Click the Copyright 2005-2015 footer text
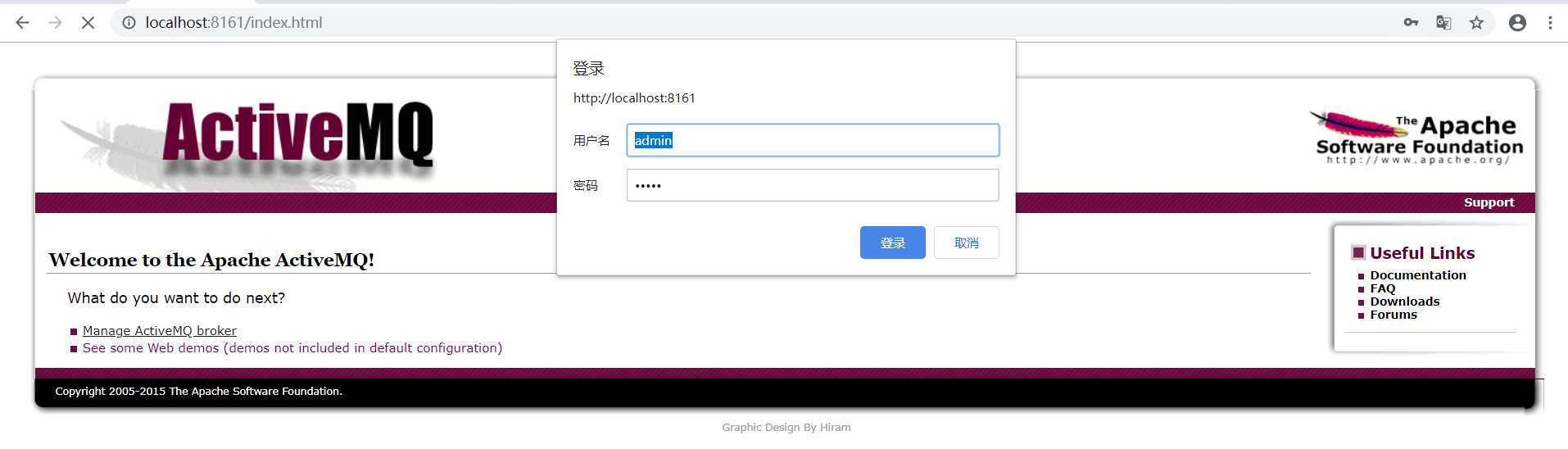The width and height of the screenshot is (1568, 449). (x=199, y=391)
